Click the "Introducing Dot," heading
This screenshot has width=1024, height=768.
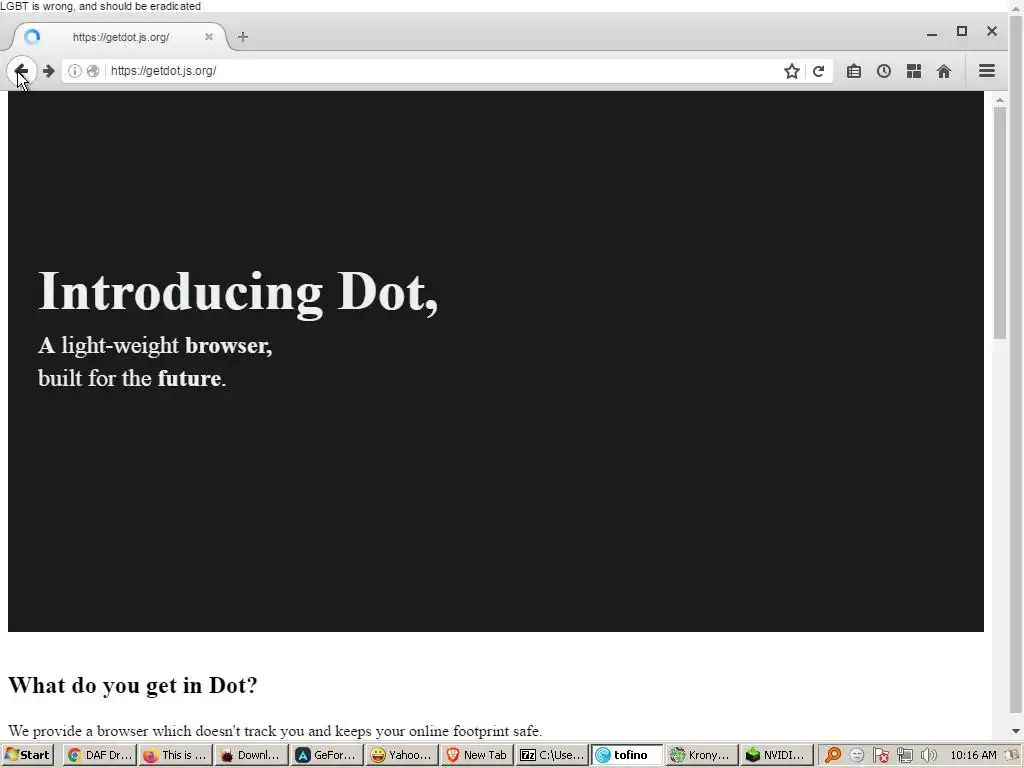(238, 292)
